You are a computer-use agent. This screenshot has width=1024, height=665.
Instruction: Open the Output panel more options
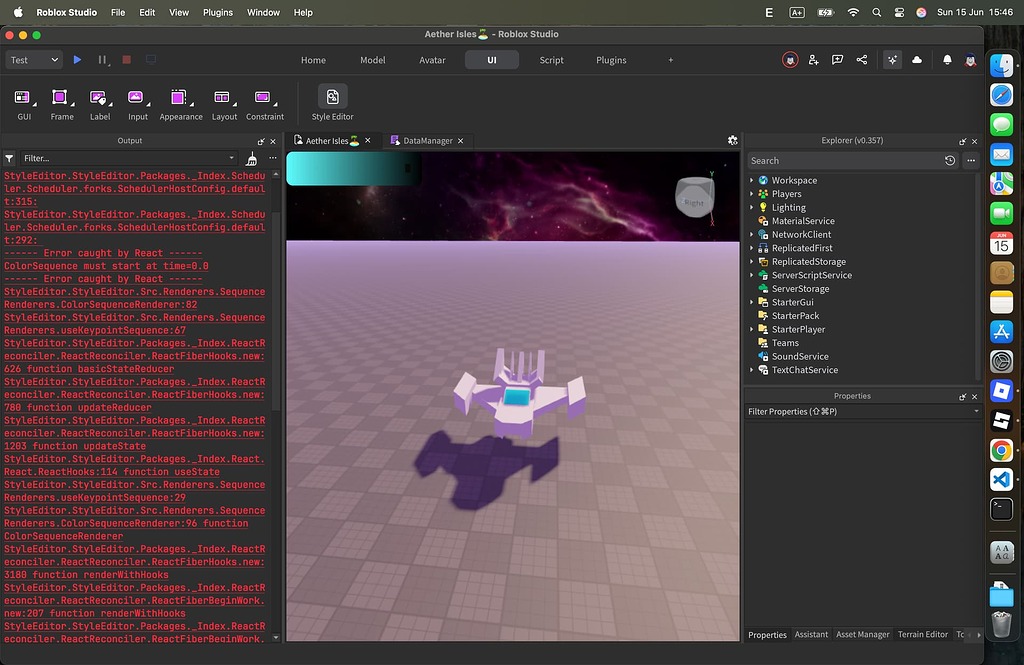pyautogui.click(x=273, y=158)
